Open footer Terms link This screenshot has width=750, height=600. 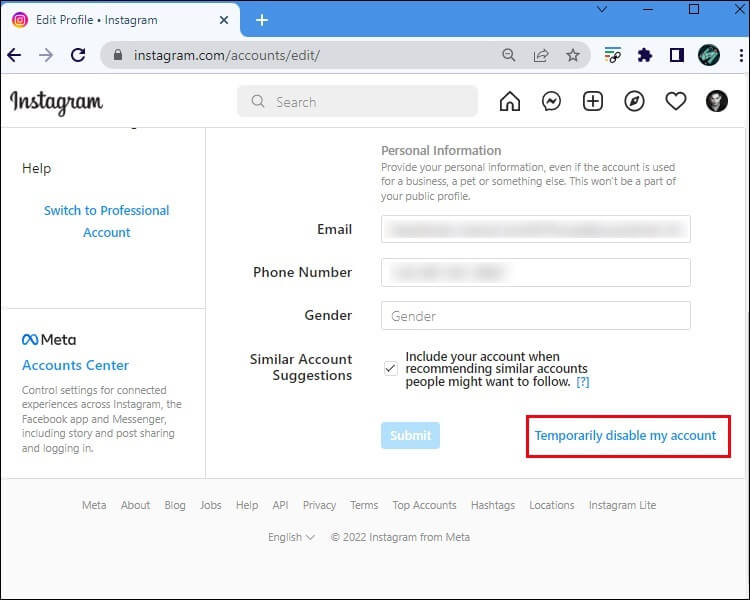click(x=364, y=505)
